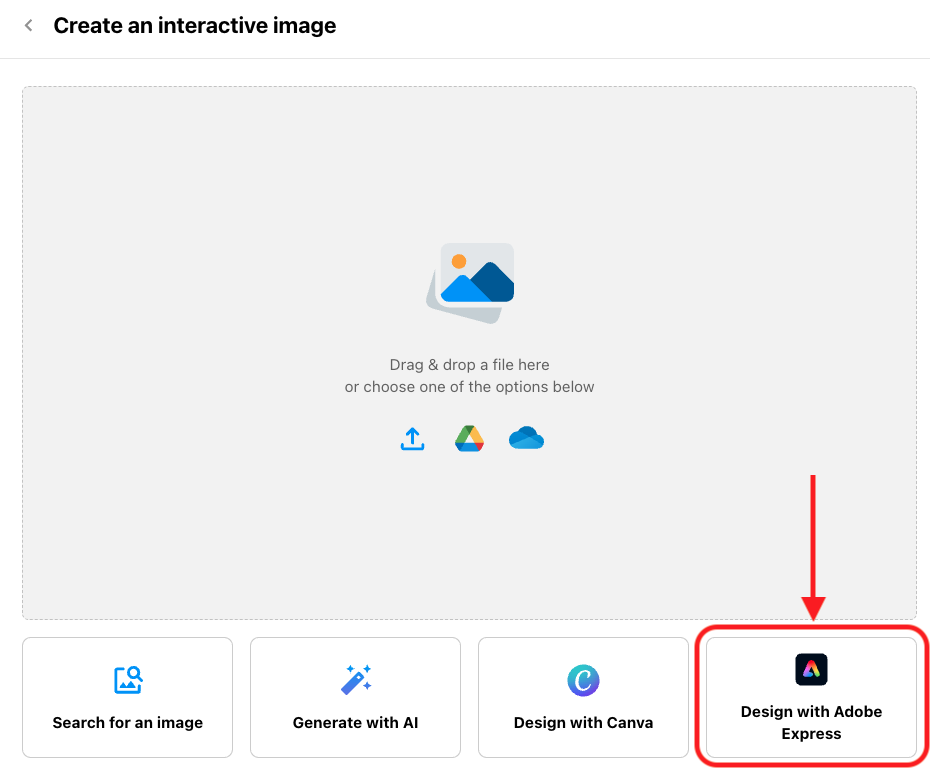Click "or choose one of the options below" text
The width and height of the screenshot is (930, 772).
coord(469,387)
